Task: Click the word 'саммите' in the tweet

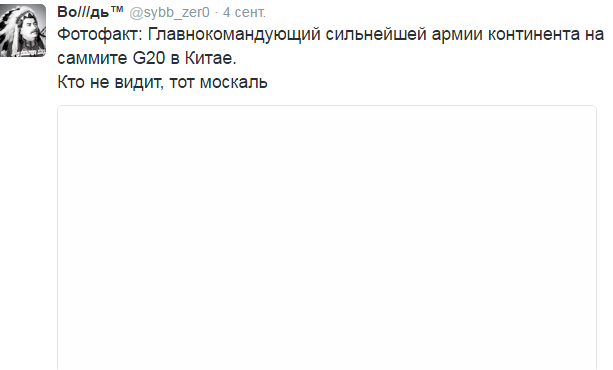Action: [x=92, y=59]
